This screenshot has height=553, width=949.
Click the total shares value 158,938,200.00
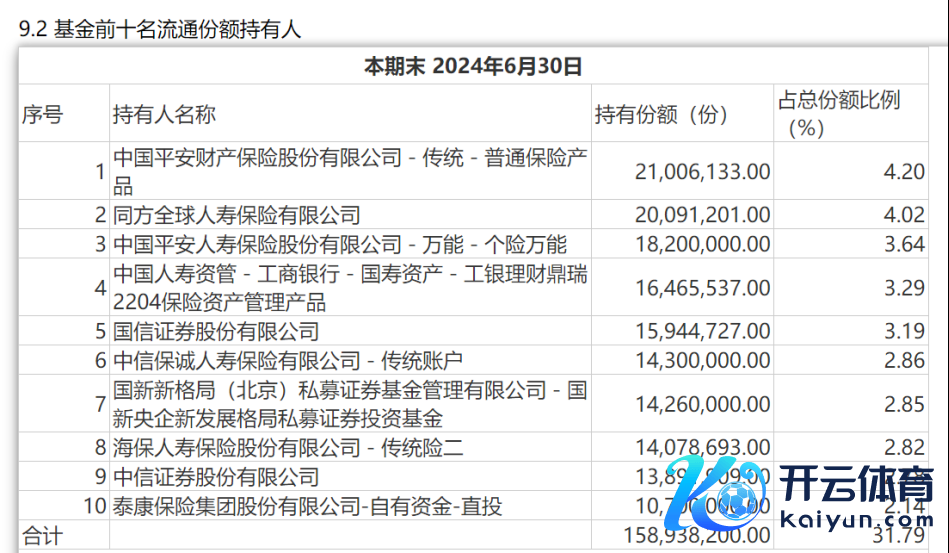click(697, 535)
